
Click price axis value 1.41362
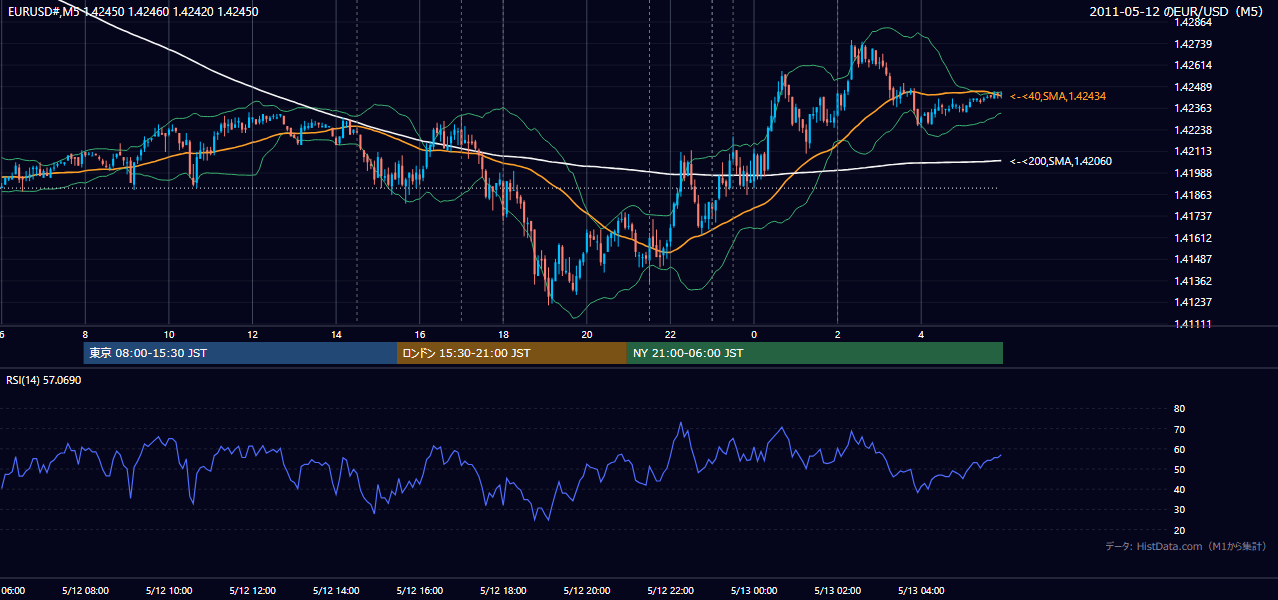1194,281
